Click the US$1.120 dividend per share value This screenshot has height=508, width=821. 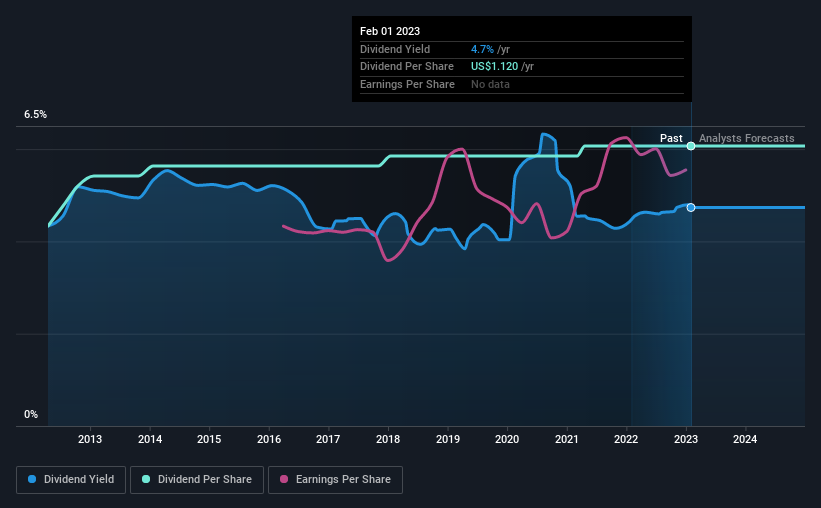[494, 67]
